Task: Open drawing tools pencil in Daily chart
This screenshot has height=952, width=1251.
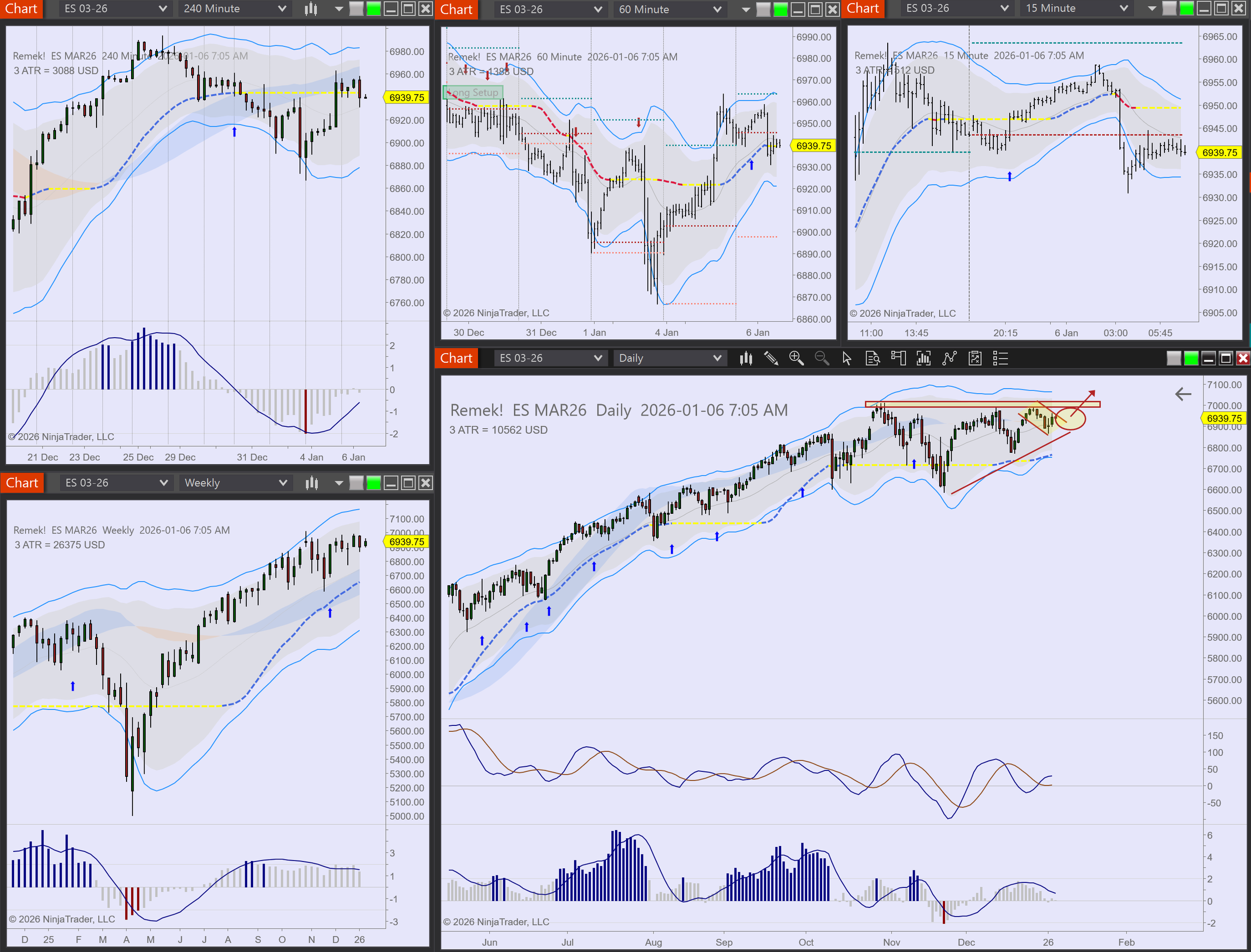Action: (x=771, y=358)
